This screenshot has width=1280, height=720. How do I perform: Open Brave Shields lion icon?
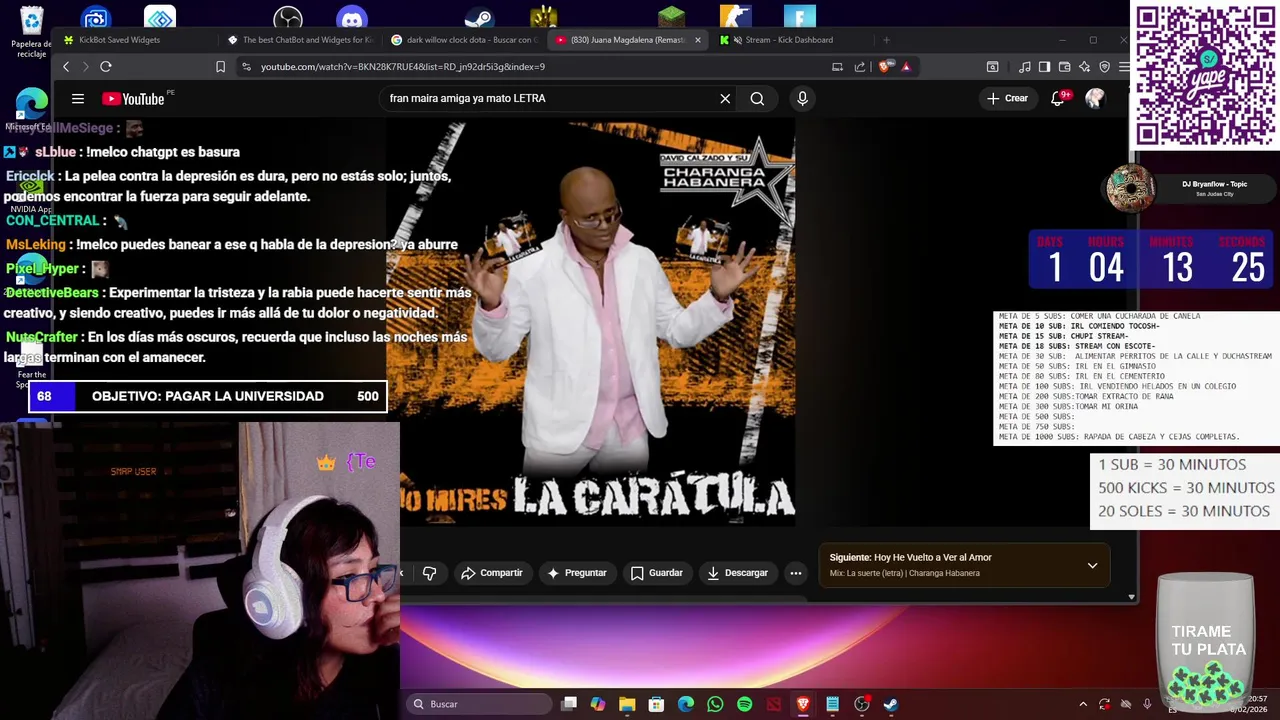(x=885, y=67)
